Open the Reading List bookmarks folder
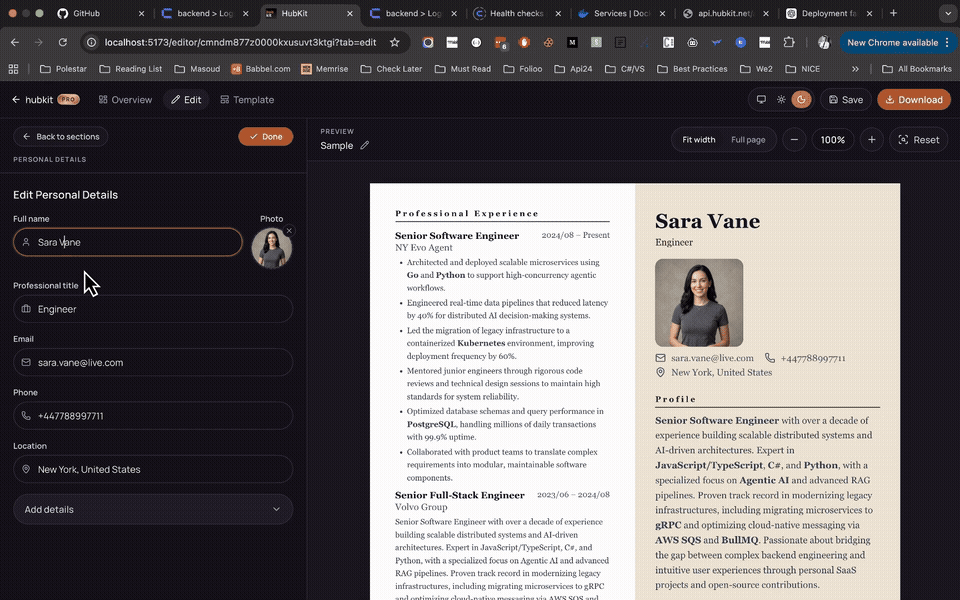The image size is (960, 600). click(x=130, y=69)
